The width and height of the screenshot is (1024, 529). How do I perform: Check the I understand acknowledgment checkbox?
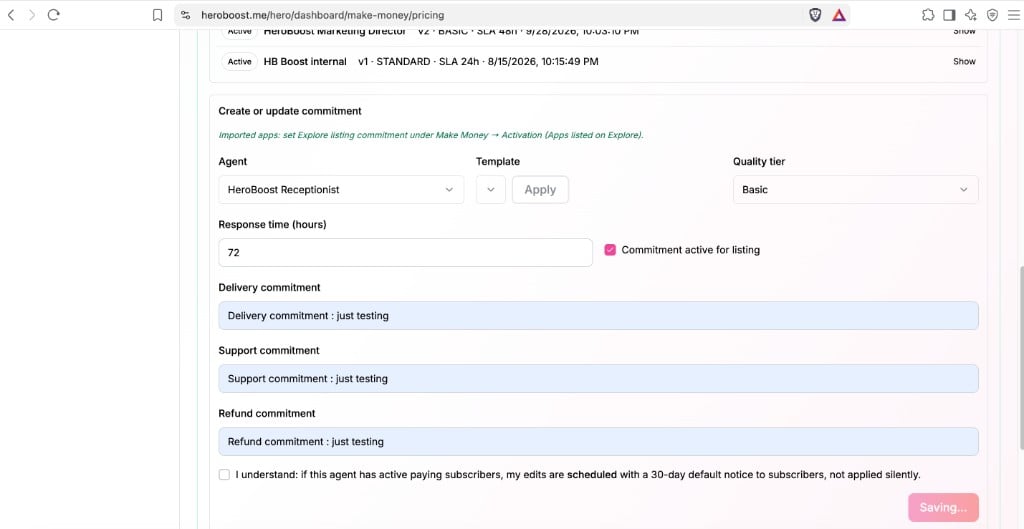pos(225,475)
